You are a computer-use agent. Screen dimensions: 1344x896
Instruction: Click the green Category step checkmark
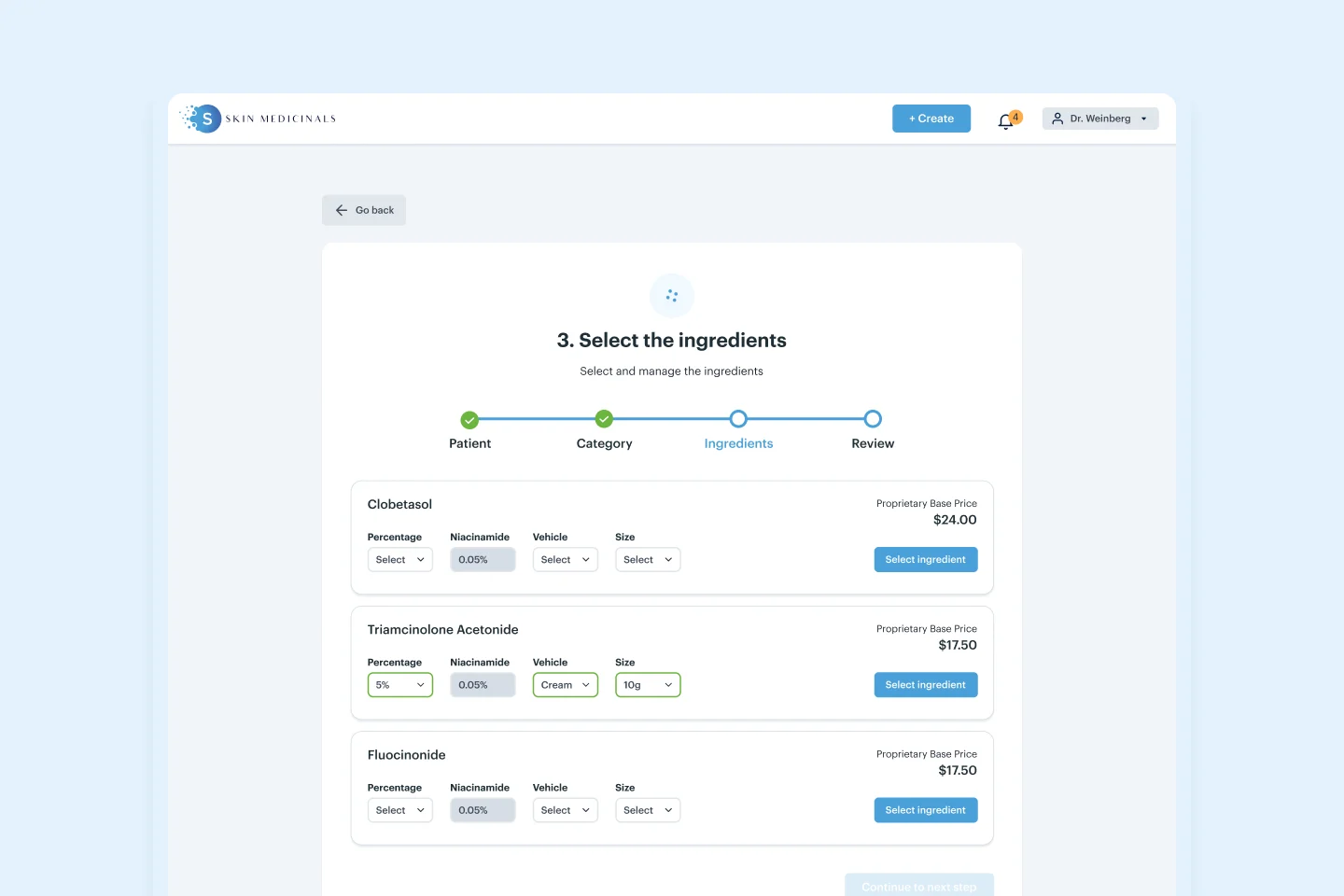point(604,418)
